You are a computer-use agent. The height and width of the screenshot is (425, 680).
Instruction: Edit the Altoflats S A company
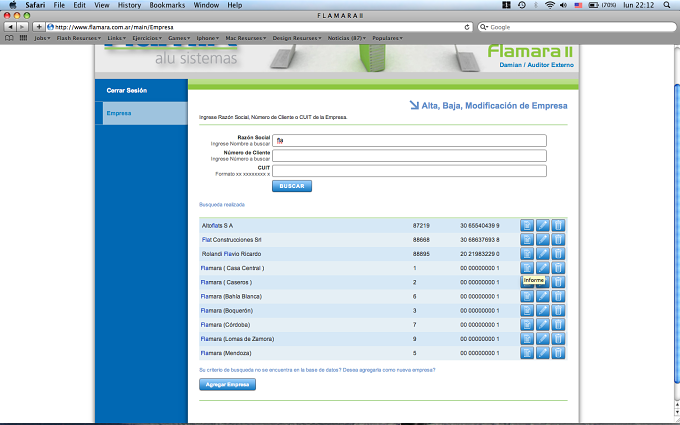[543, 226]
